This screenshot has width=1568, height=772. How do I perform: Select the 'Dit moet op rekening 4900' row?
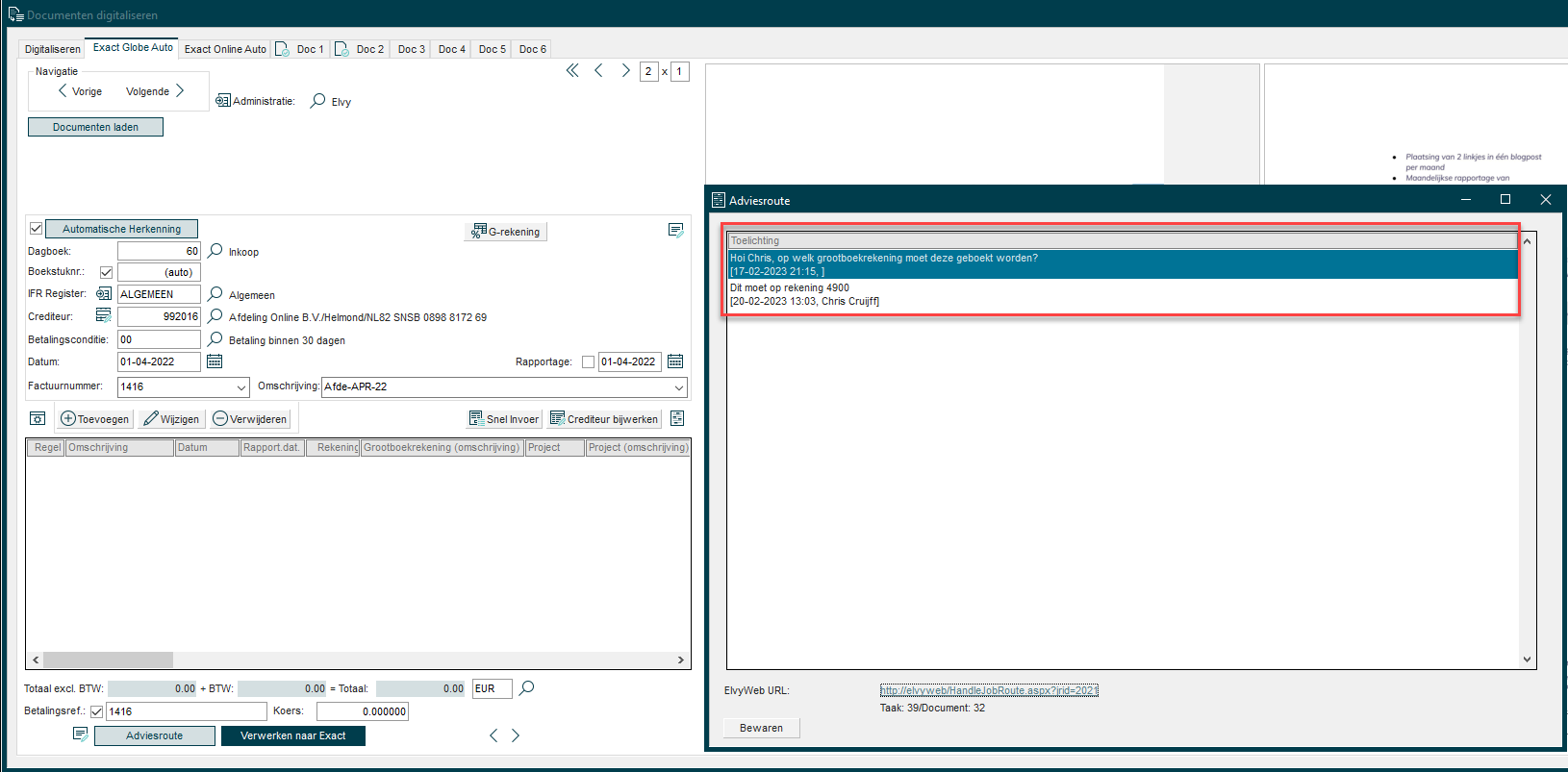(x=1123, y=294)
